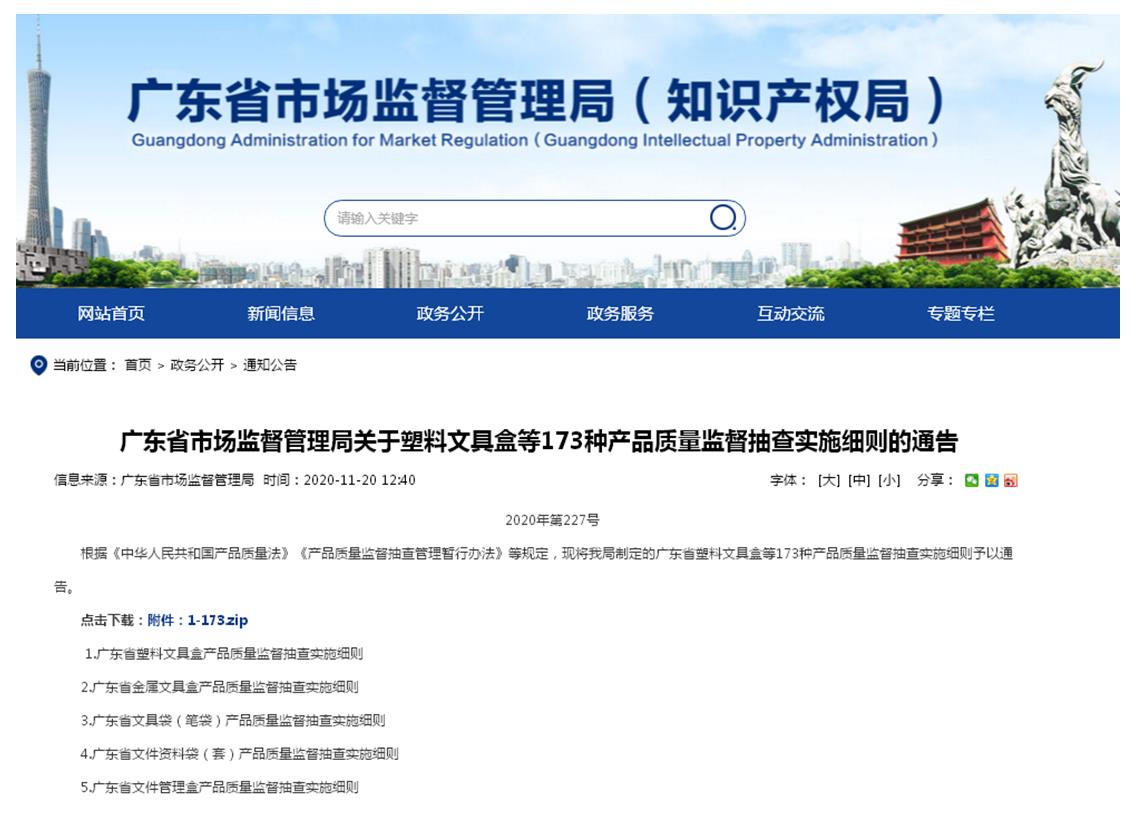1139x813 pixels.
Task: Share the notice via the WeChat icon
Action: click(971, 480)
